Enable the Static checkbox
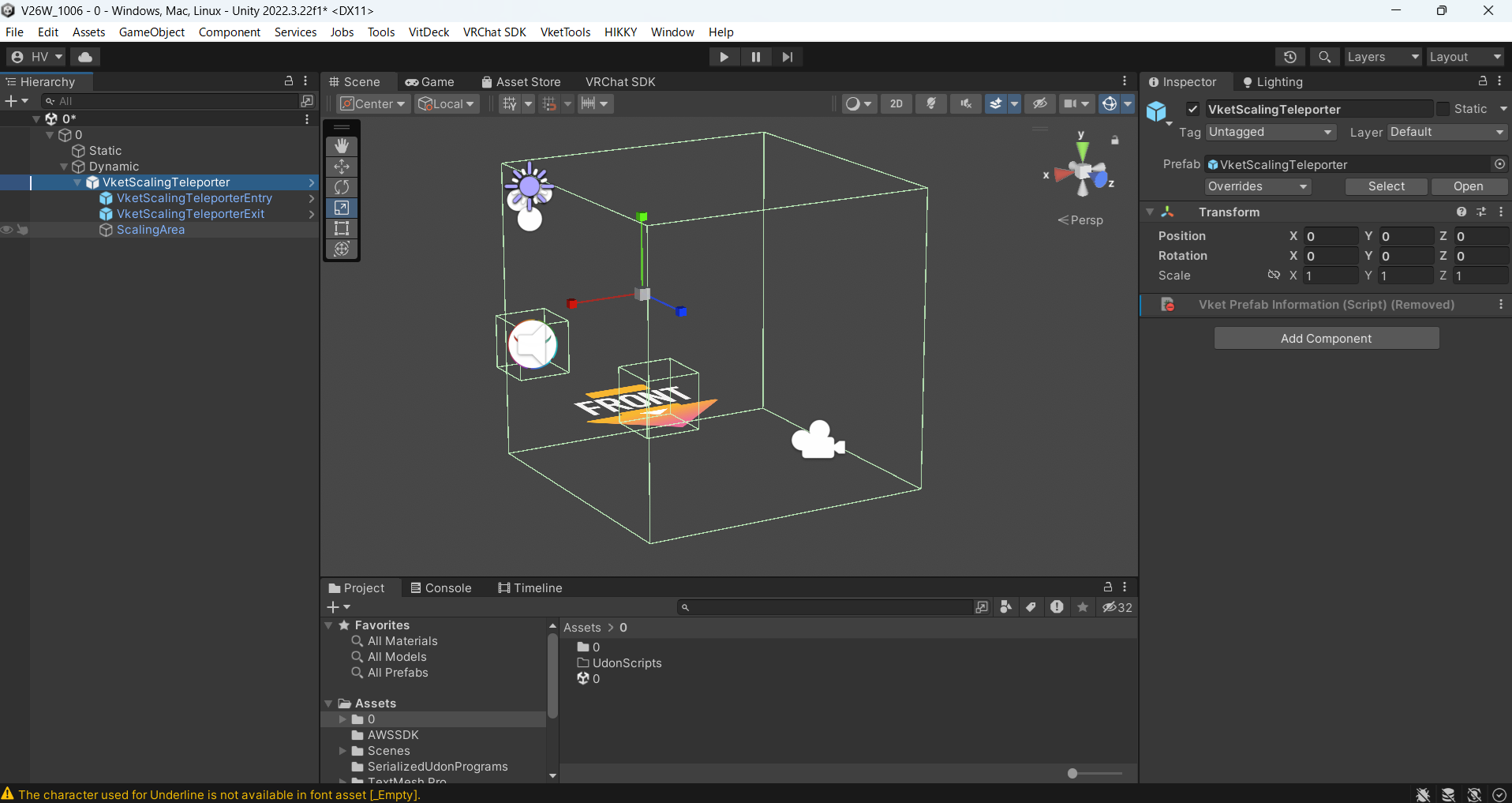 [1443, 109]
